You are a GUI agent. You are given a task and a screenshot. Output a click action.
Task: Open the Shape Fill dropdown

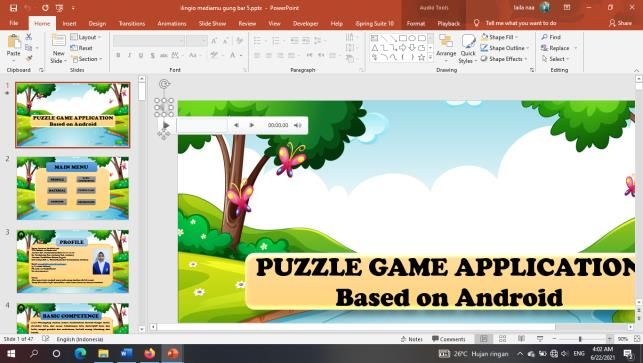coord(499,37)
